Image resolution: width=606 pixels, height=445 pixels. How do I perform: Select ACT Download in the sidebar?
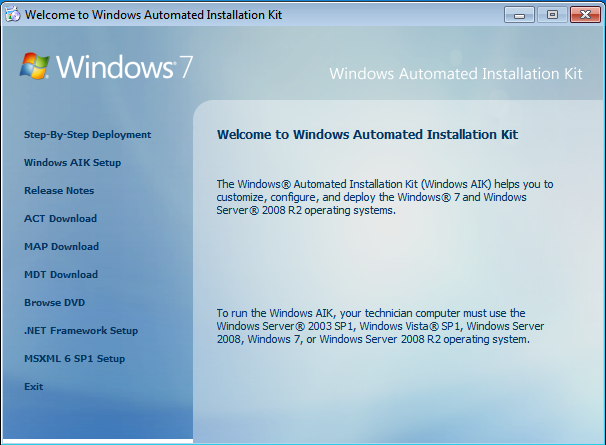pos(60,218)
